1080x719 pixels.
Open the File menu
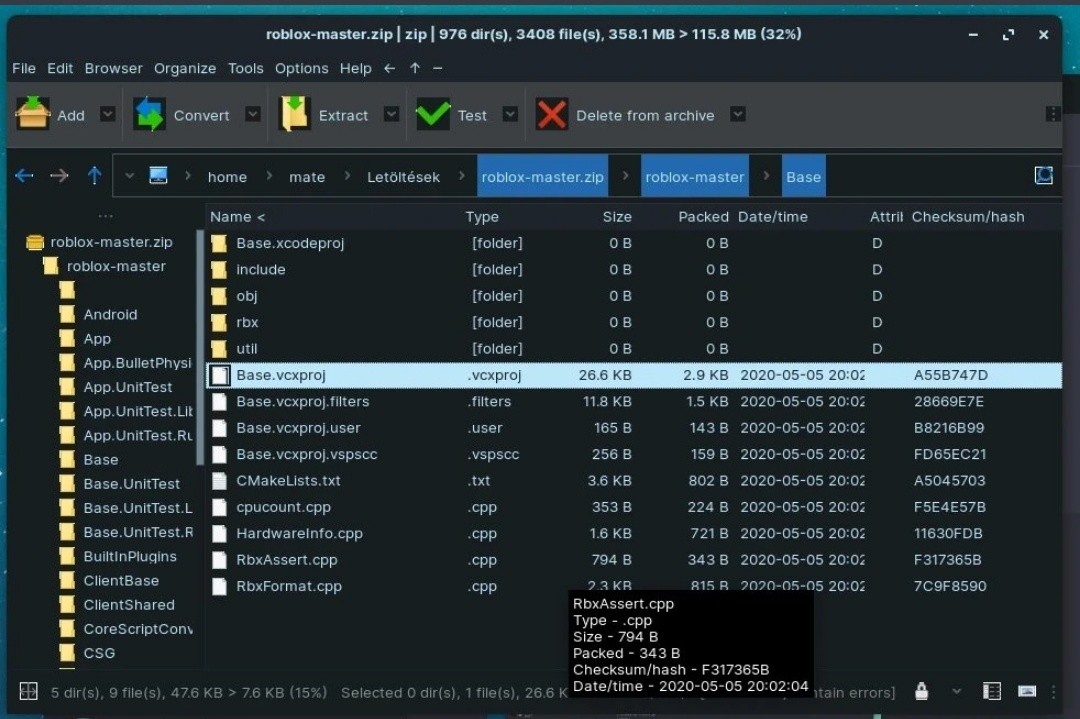[23, 68]
